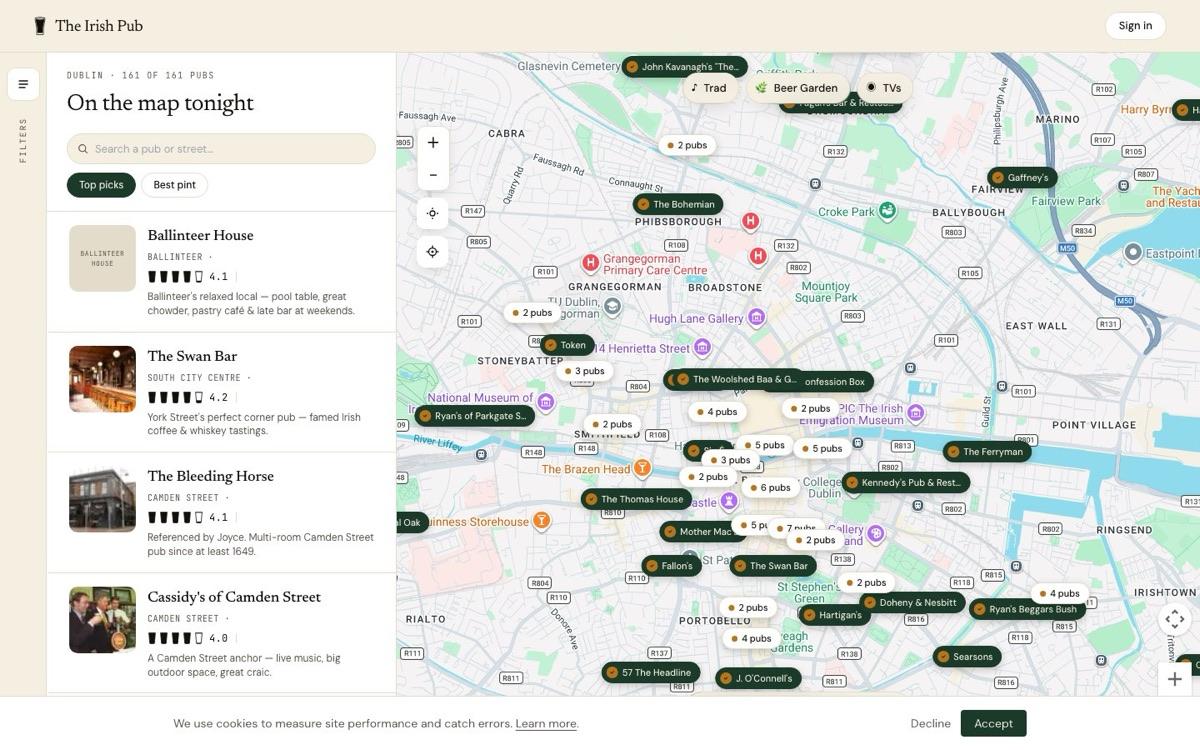
Task: Click the Irish Pub pint logo
Action: 40,26
